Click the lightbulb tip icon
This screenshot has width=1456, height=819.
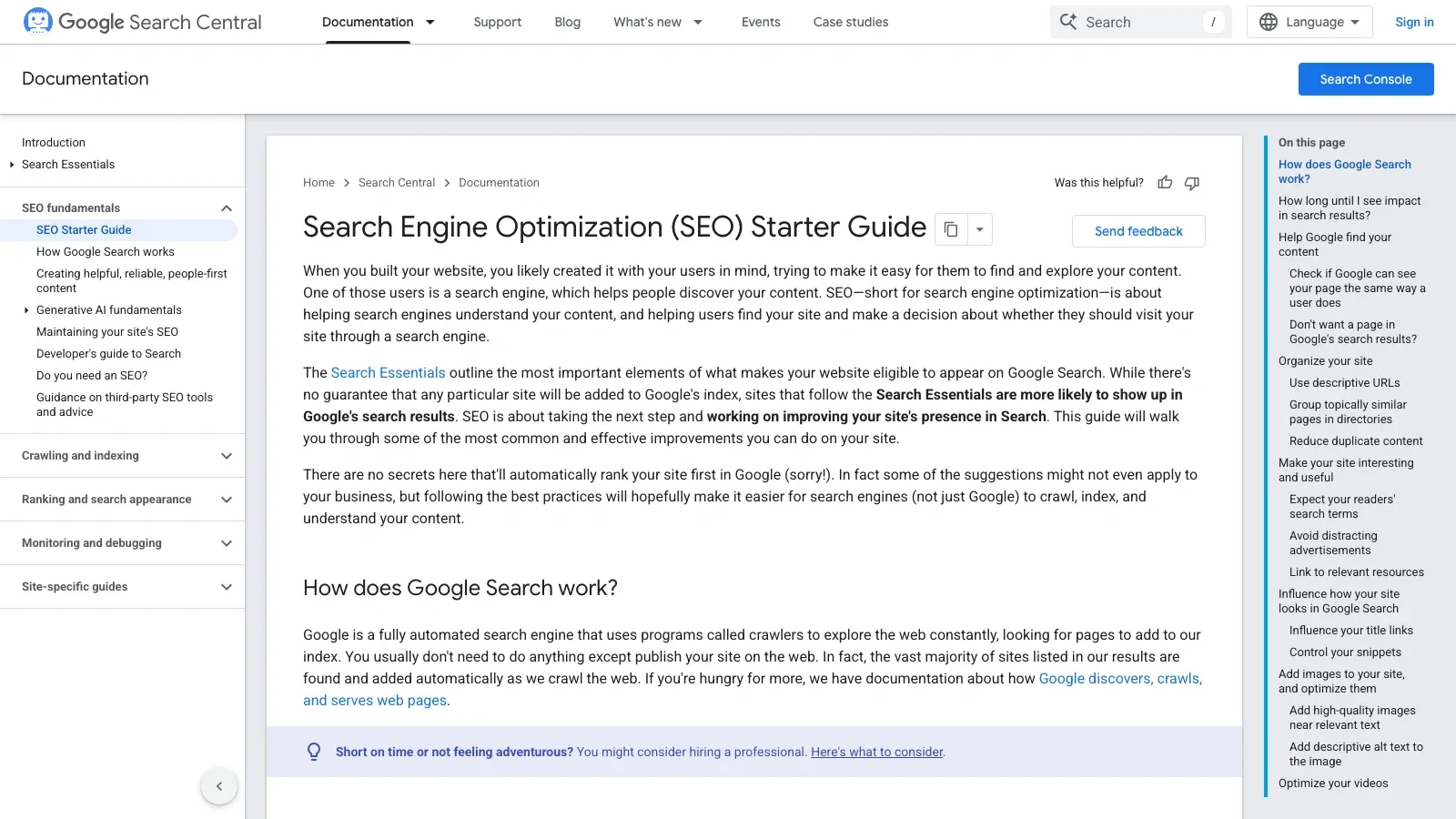coord(314,752)
